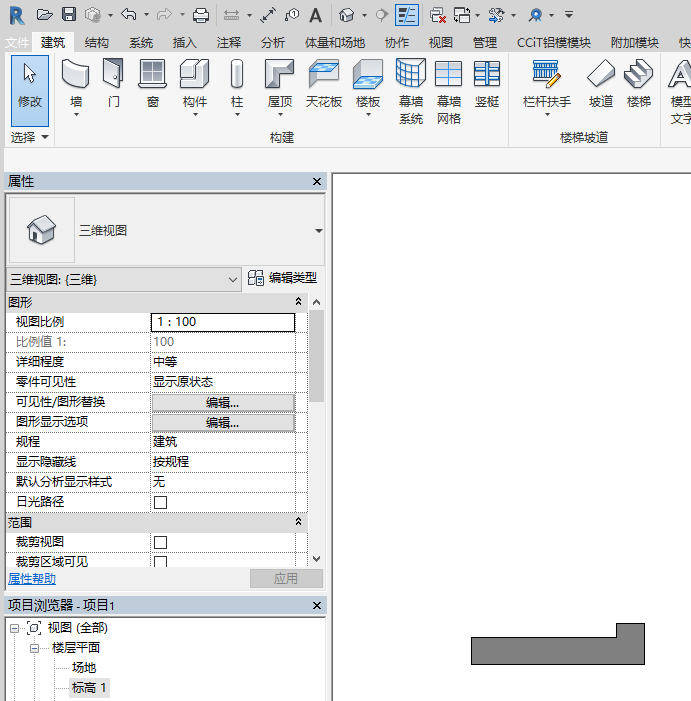Toggle Thin Lines icon in quick access toolbar
This screenshot has height=701, width=691.
[407, 15]
